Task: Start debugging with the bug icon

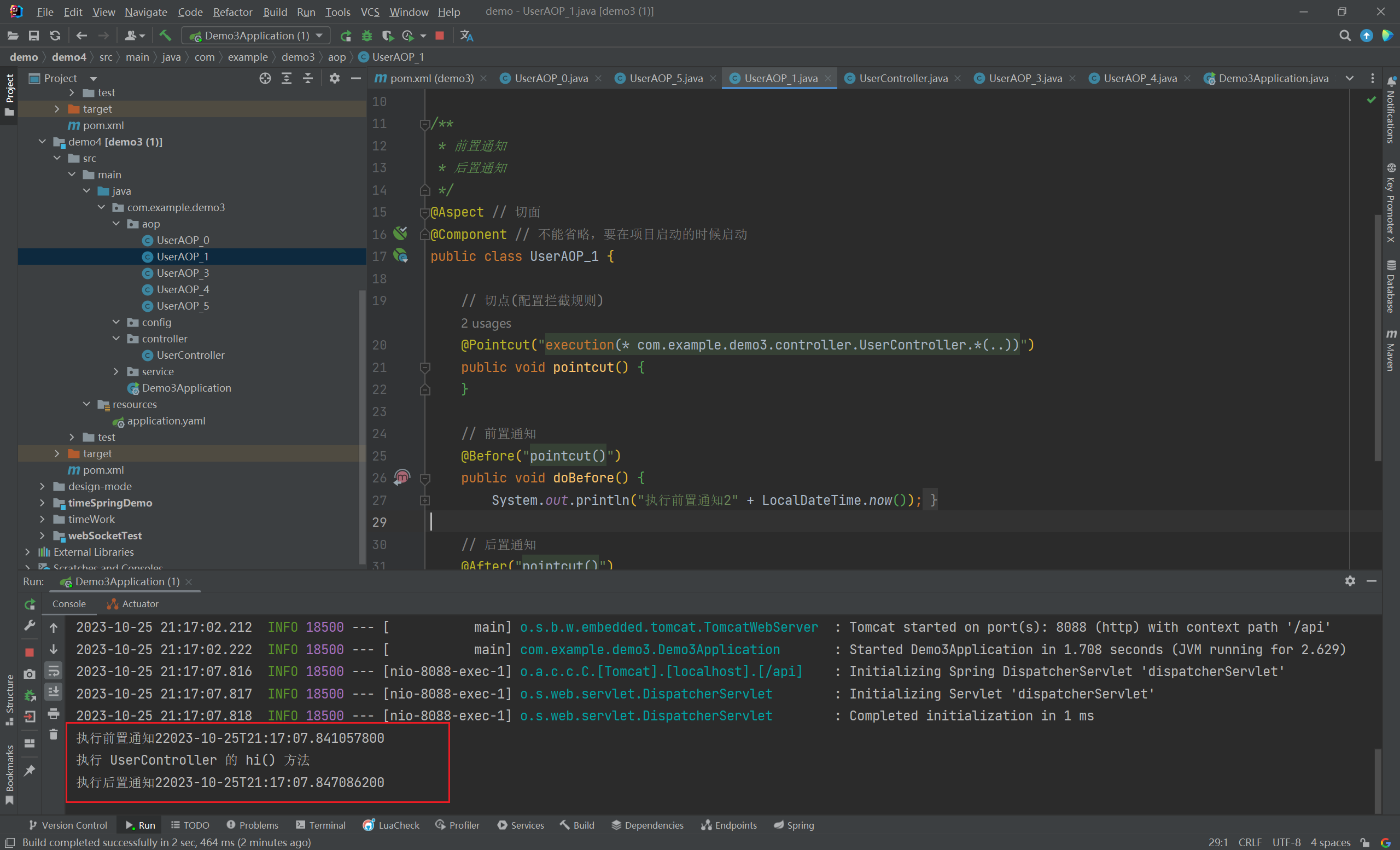Action: pyautogui.click(x=366, y=36)
